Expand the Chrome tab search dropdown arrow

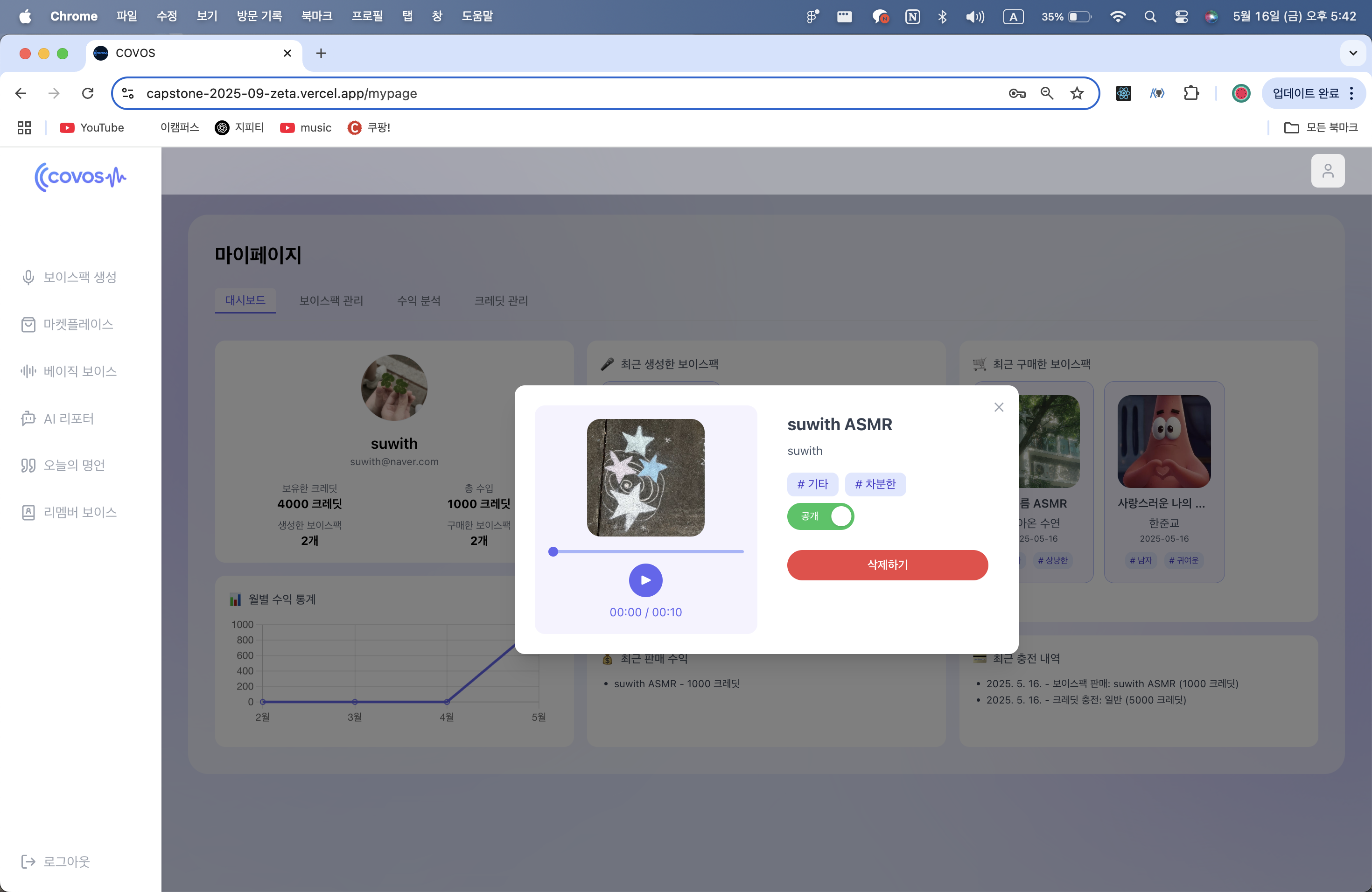pos(1352,53)
